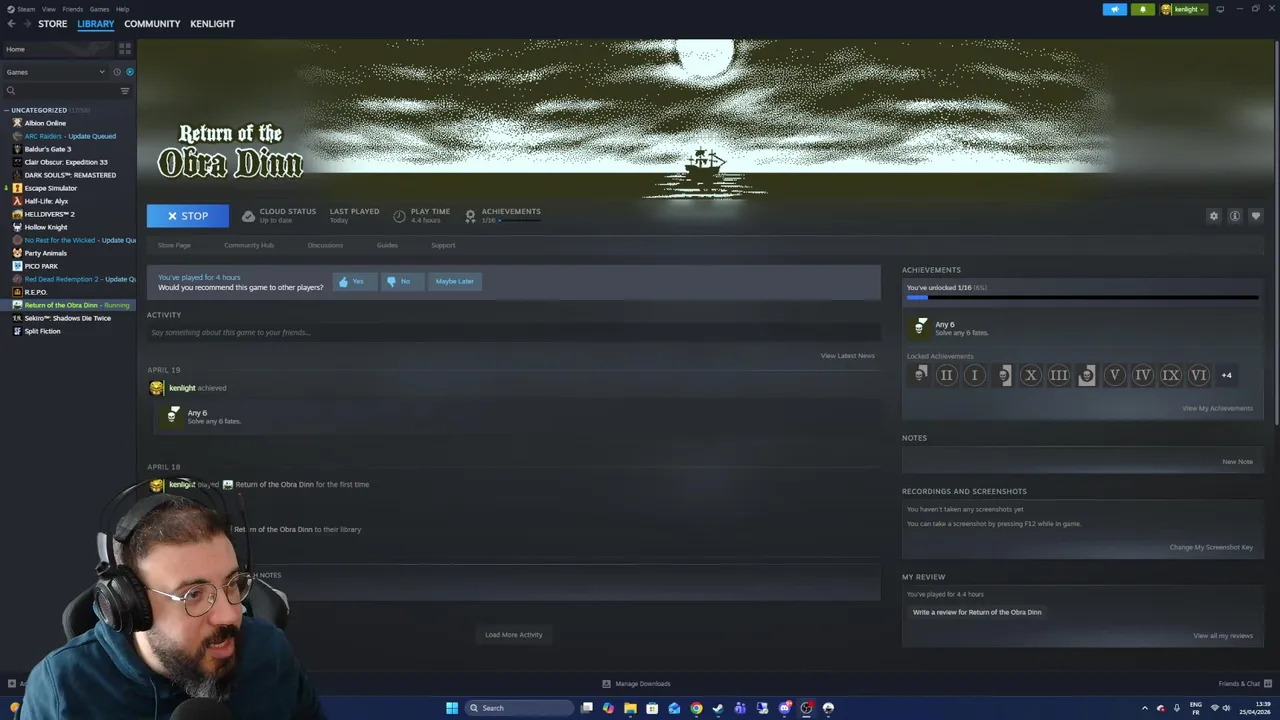Click the unlocked Any 6 achievement icon
The height and width of the screenshot is (720, 1280).
920,328
